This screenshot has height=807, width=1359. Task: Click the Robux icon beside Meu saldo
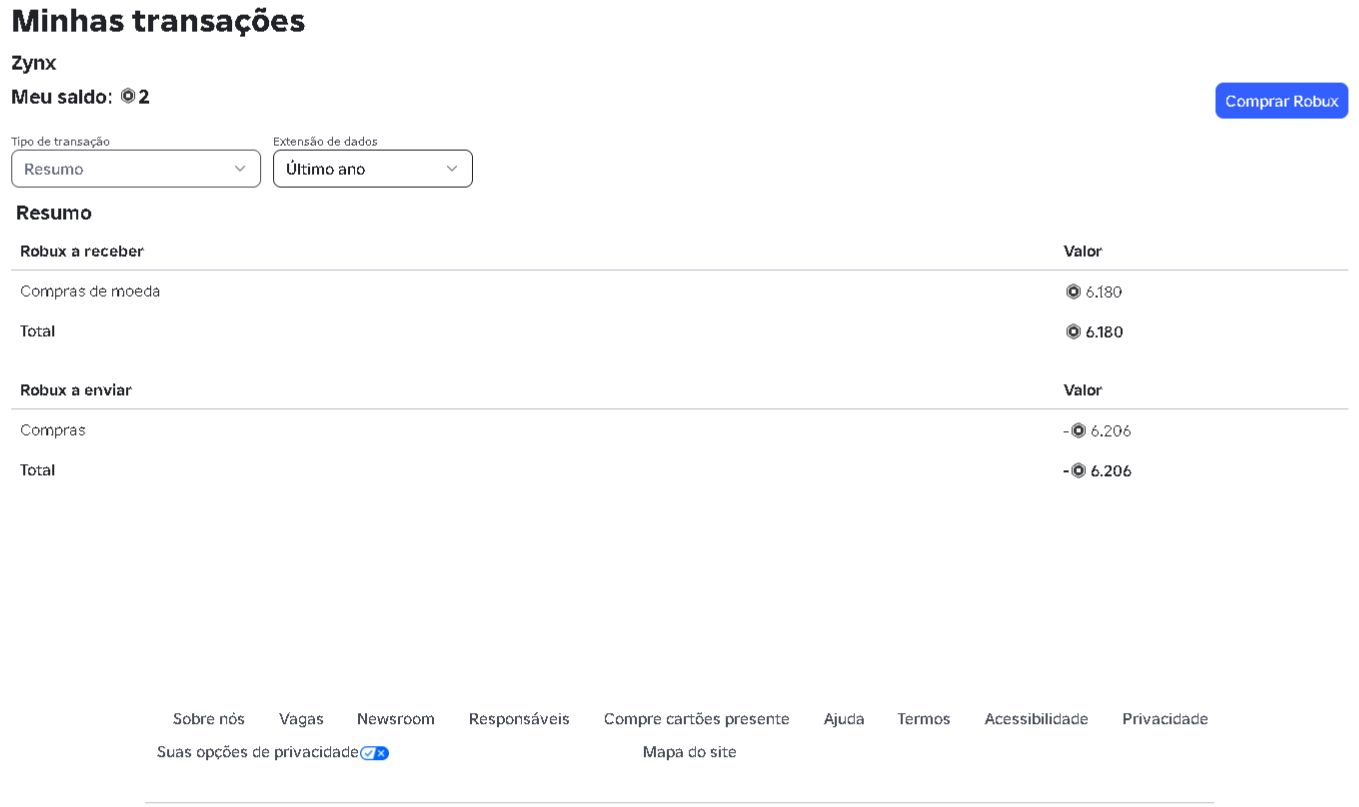127,97
